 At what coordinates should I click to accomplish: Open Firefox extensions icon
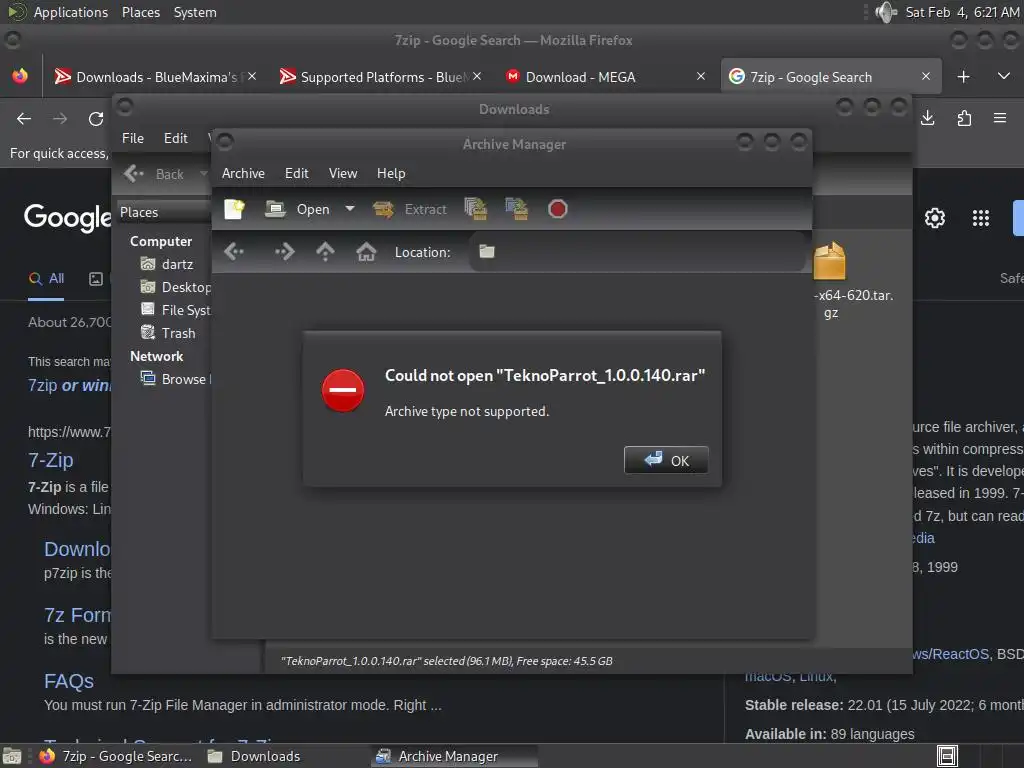coord(964,118)
